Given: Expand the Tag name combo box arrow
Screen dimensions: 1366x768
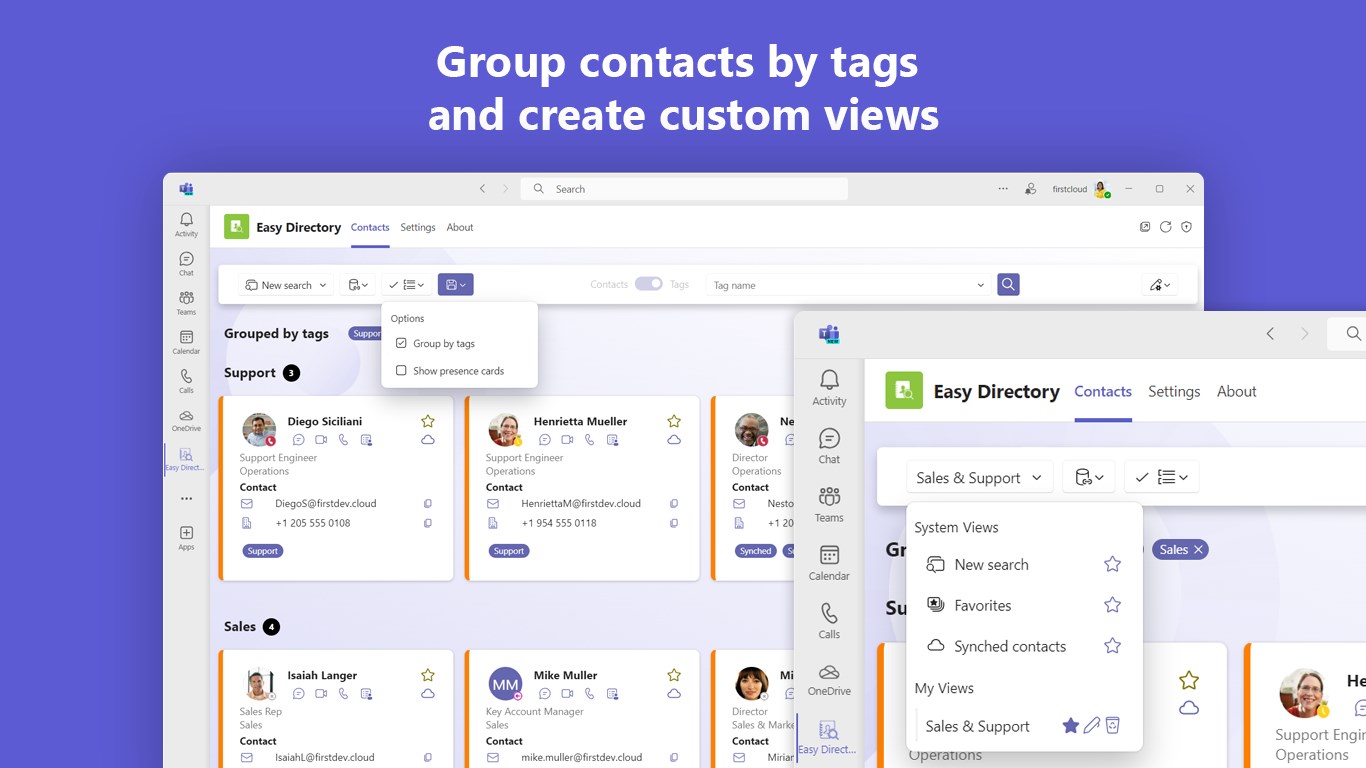Looking at the screenshot, I should (x=980, y=285).
